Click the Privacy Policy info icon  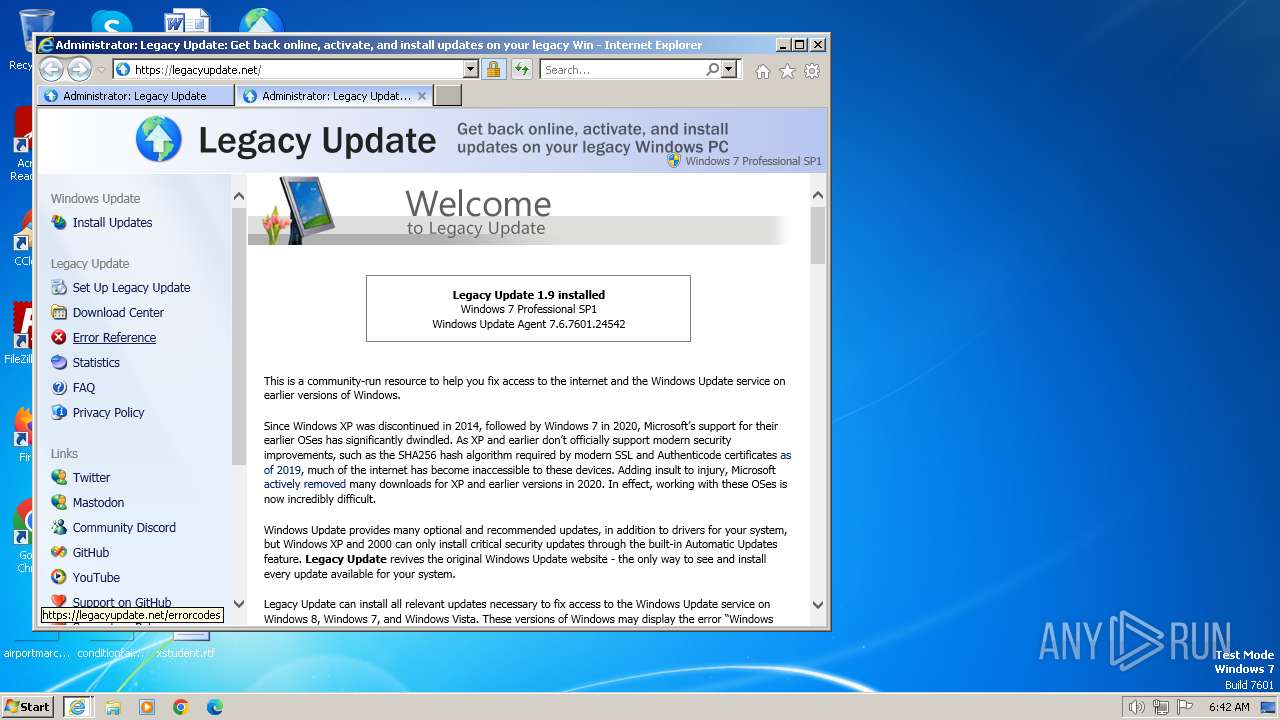click(x=59, y=412)
